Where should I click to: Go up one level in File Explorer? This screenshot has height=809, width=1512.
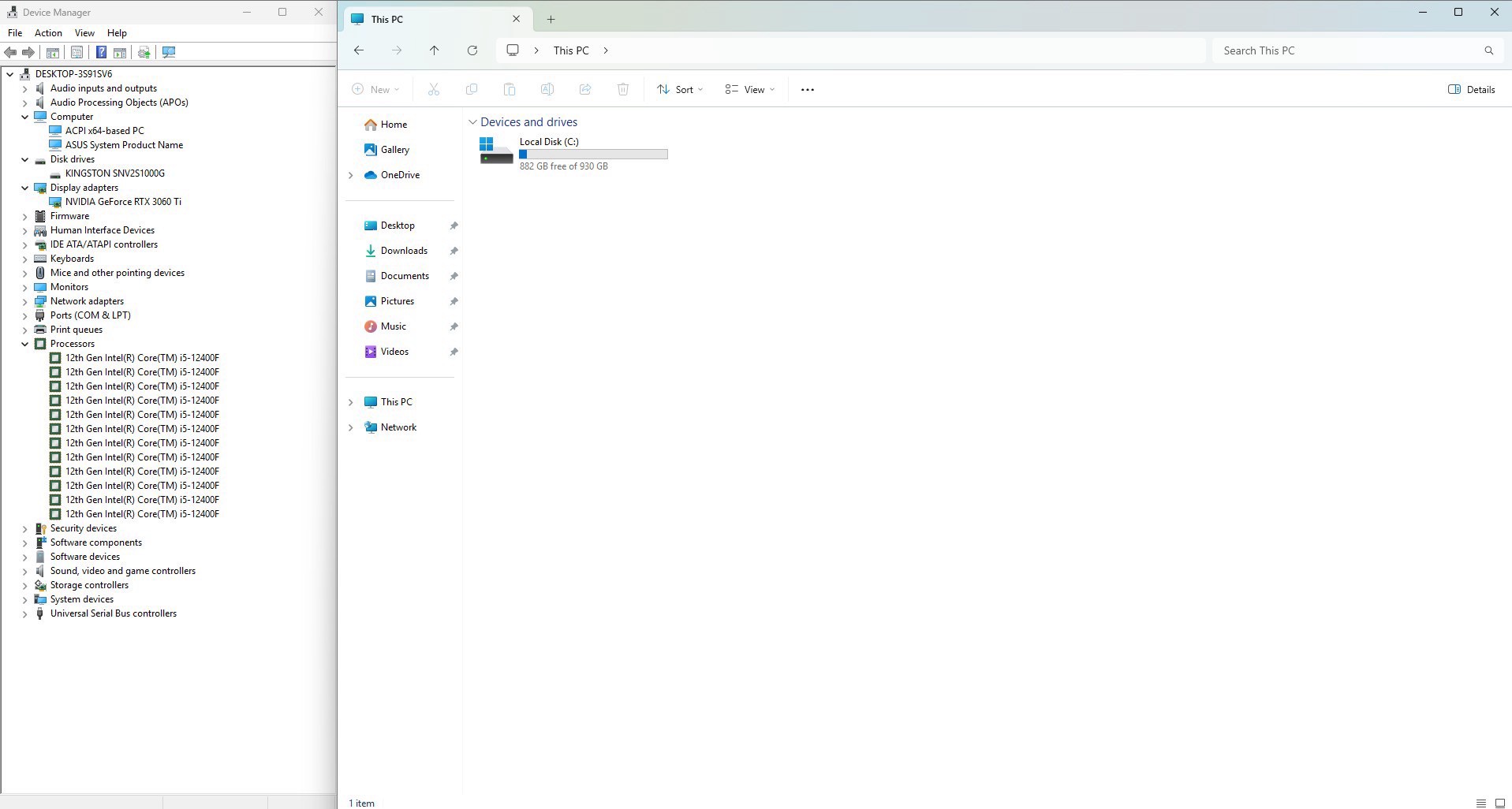click(435, 50)
